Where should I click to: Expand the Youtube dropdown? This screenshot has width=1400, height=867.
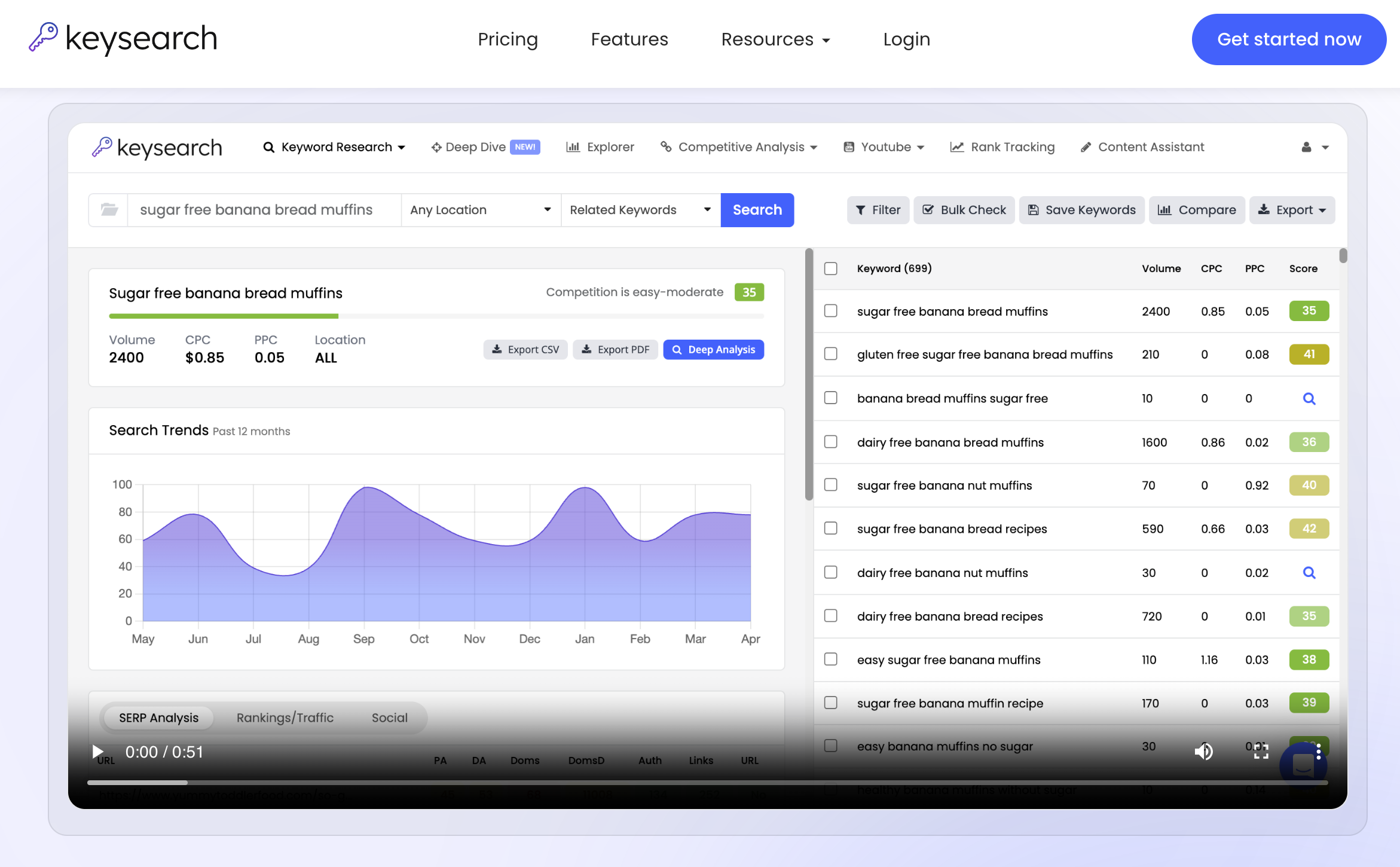click(x=883, y=147)
